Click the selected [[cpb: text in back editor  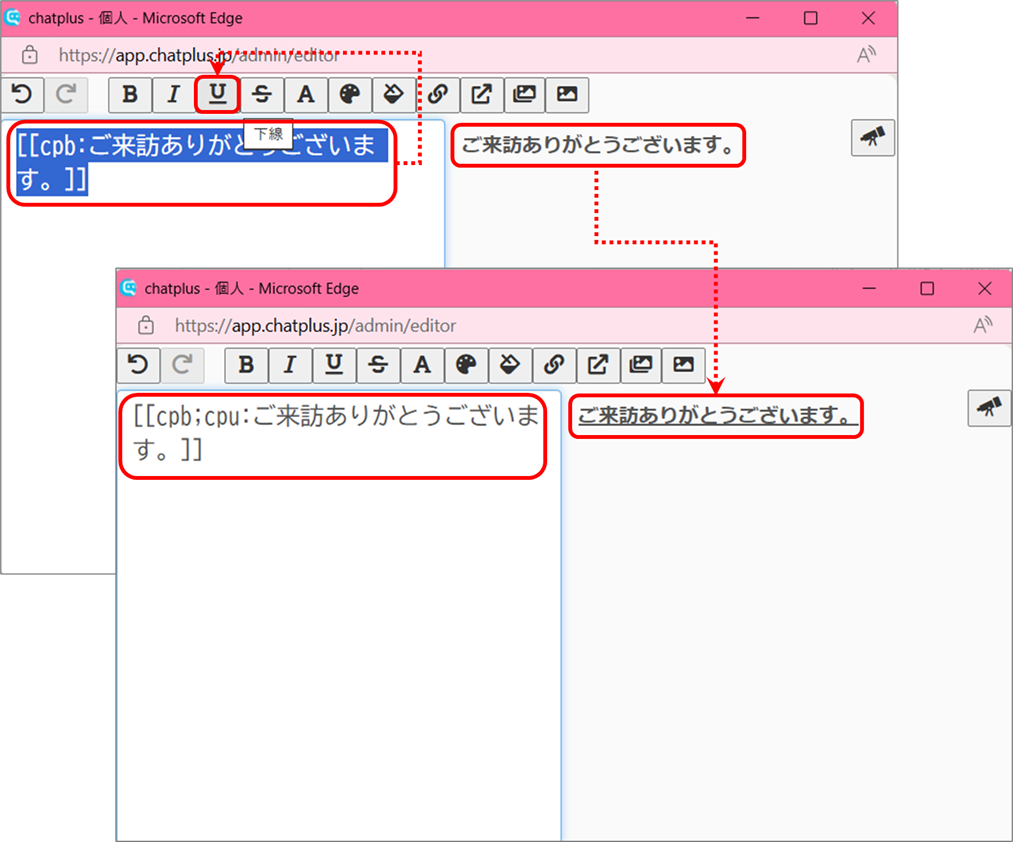[202, 162]
